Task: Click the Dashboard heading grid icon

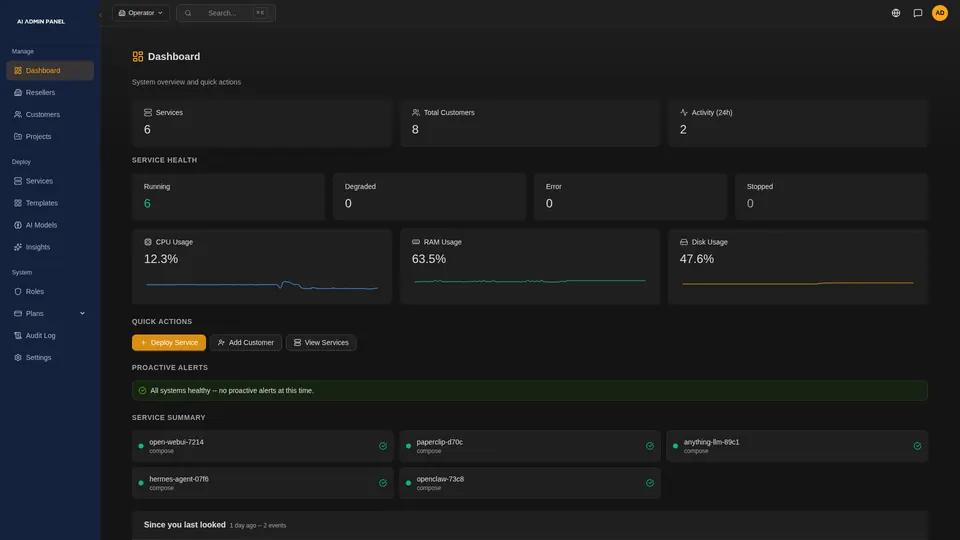Action: [x=138, y=56]
